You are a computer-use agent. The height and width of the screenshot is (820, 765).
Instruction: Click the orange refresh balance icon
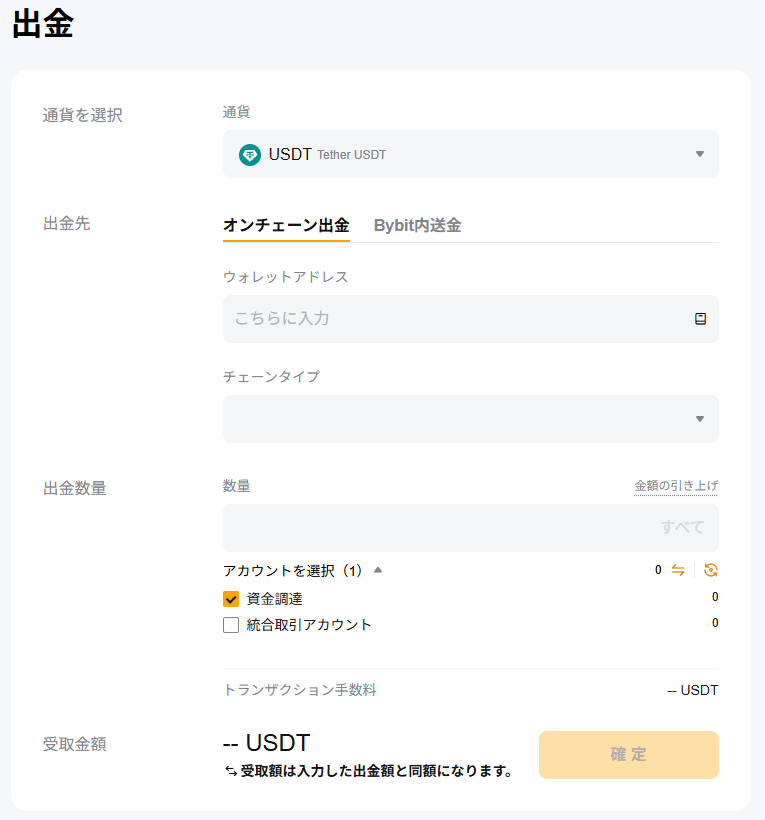coord(710,570)
